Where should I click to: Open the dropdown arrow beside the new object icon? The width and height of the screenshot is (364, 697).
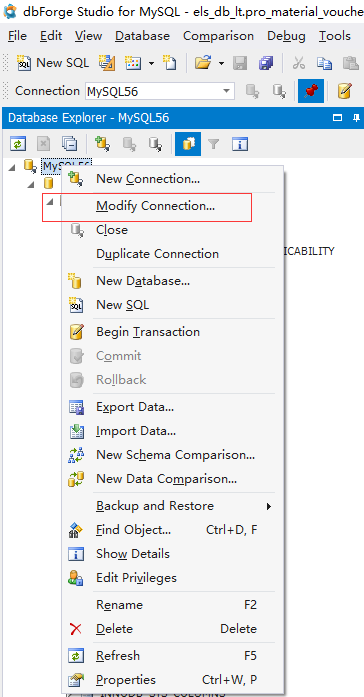[151, 64]
